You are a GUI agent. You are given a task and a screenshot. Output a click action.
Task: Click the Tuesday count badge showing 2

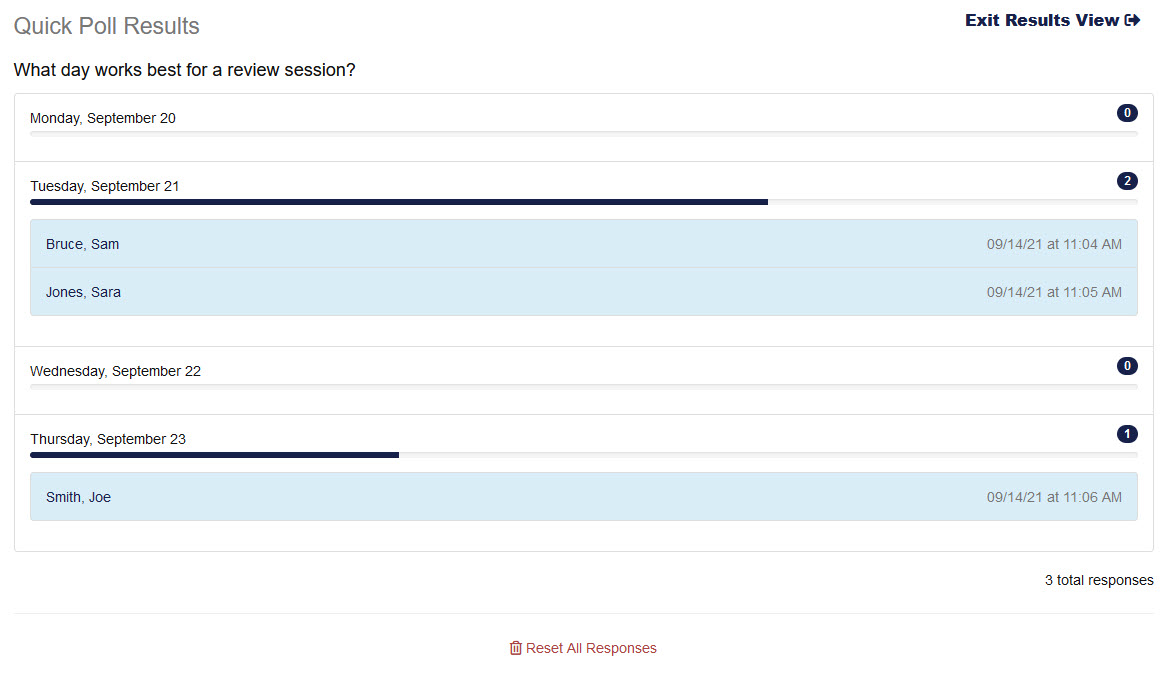[x=1127, y=181]
